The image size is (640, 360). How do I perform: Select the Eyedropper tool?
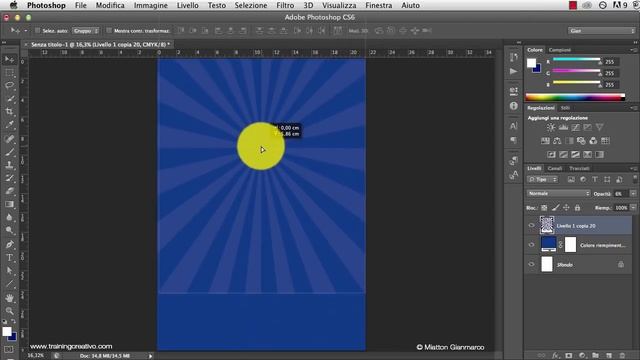click(9, 125)
